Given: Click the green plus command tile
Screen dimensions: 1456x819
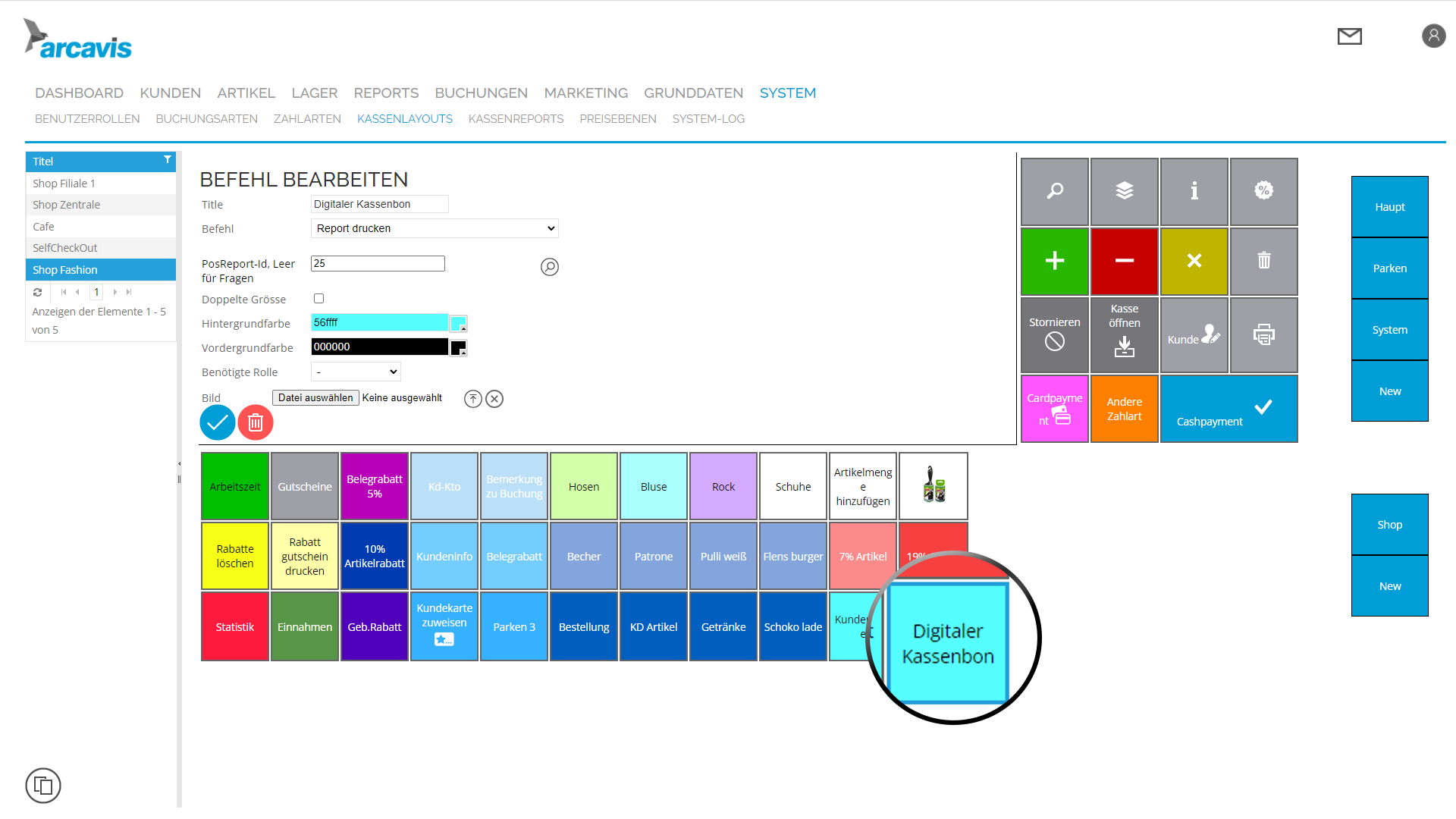Looking at the screenshot, I should (1054, 261).
